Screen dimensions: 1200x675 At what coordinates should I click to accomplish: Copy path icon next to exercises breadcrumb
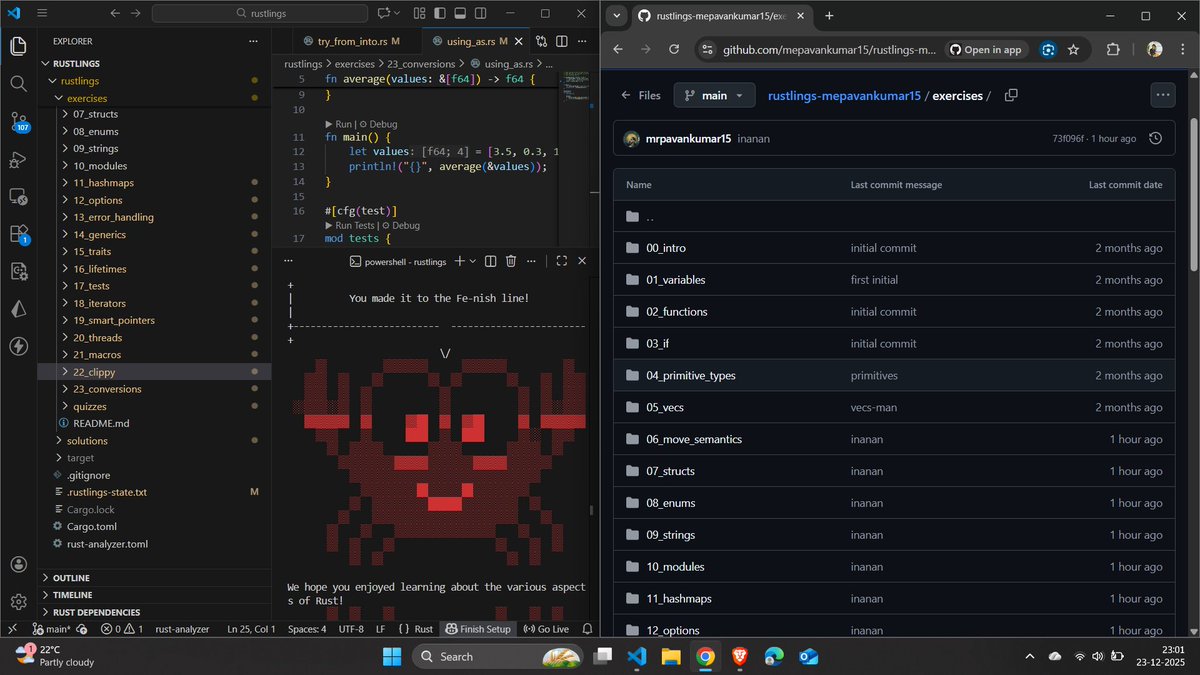(1011, 95)
